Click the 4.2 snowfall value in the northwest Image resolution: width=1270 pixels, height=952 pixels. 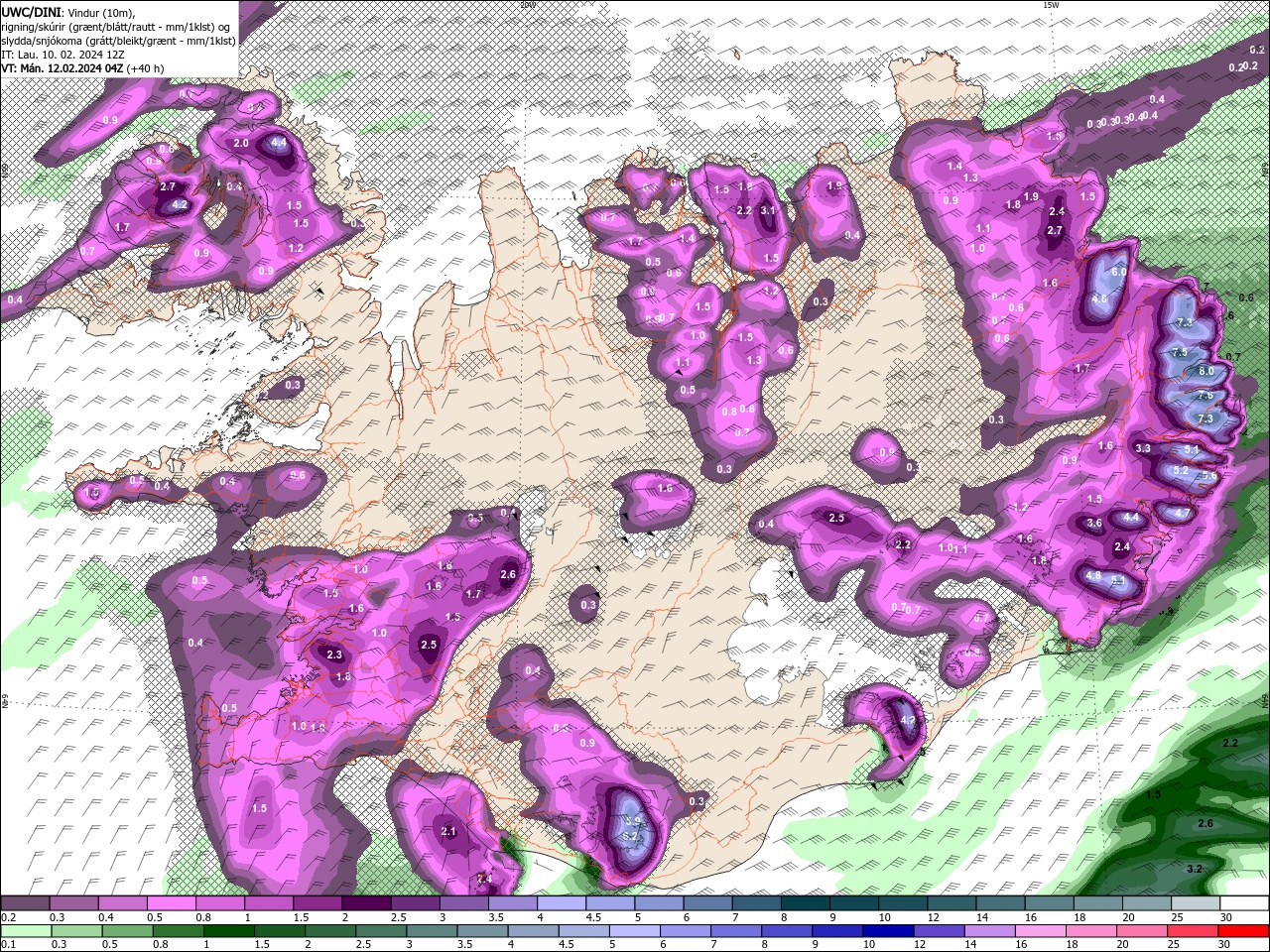click(180, 205)
